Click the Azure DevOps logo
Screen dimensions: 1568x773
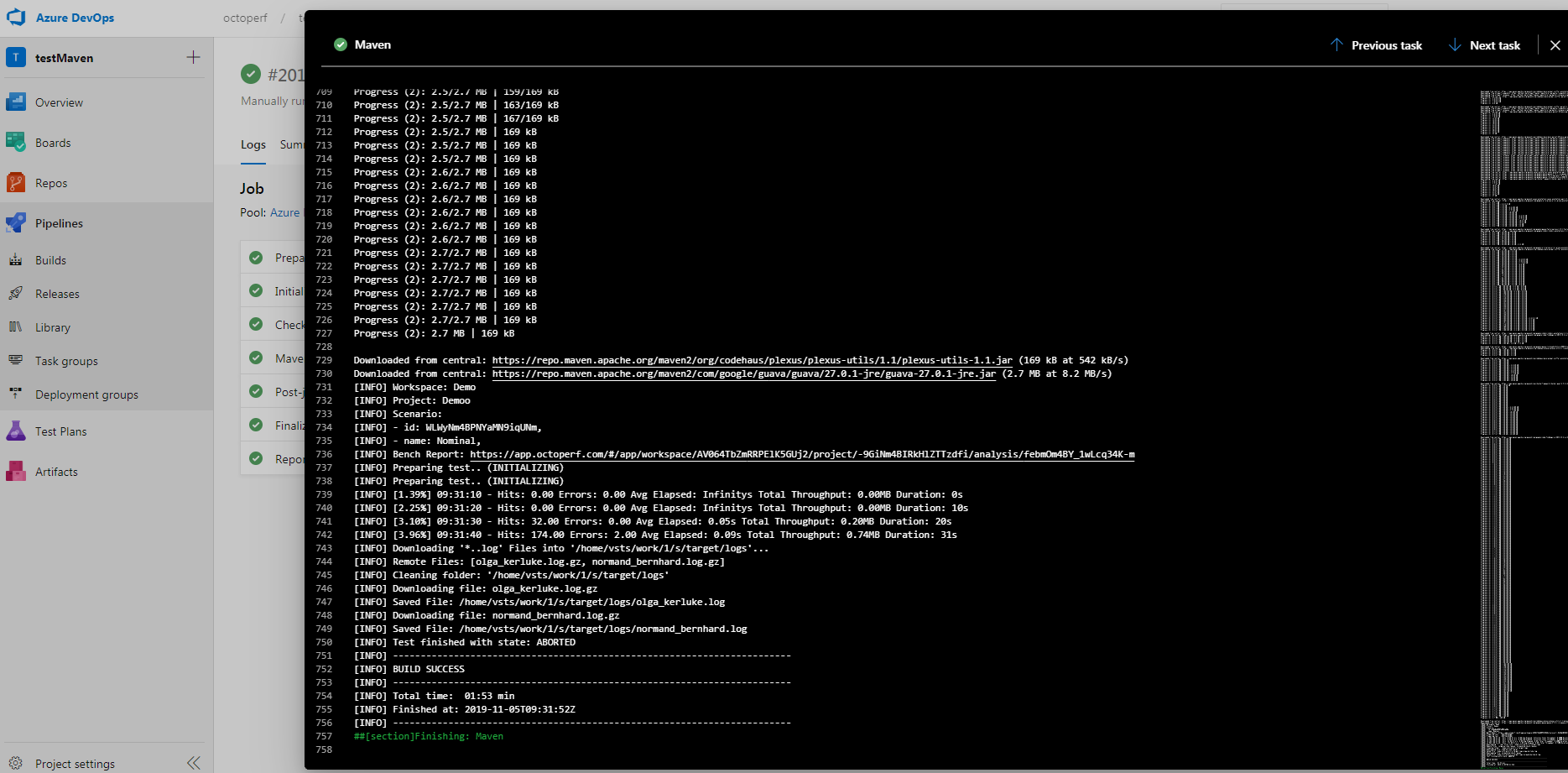17,17
